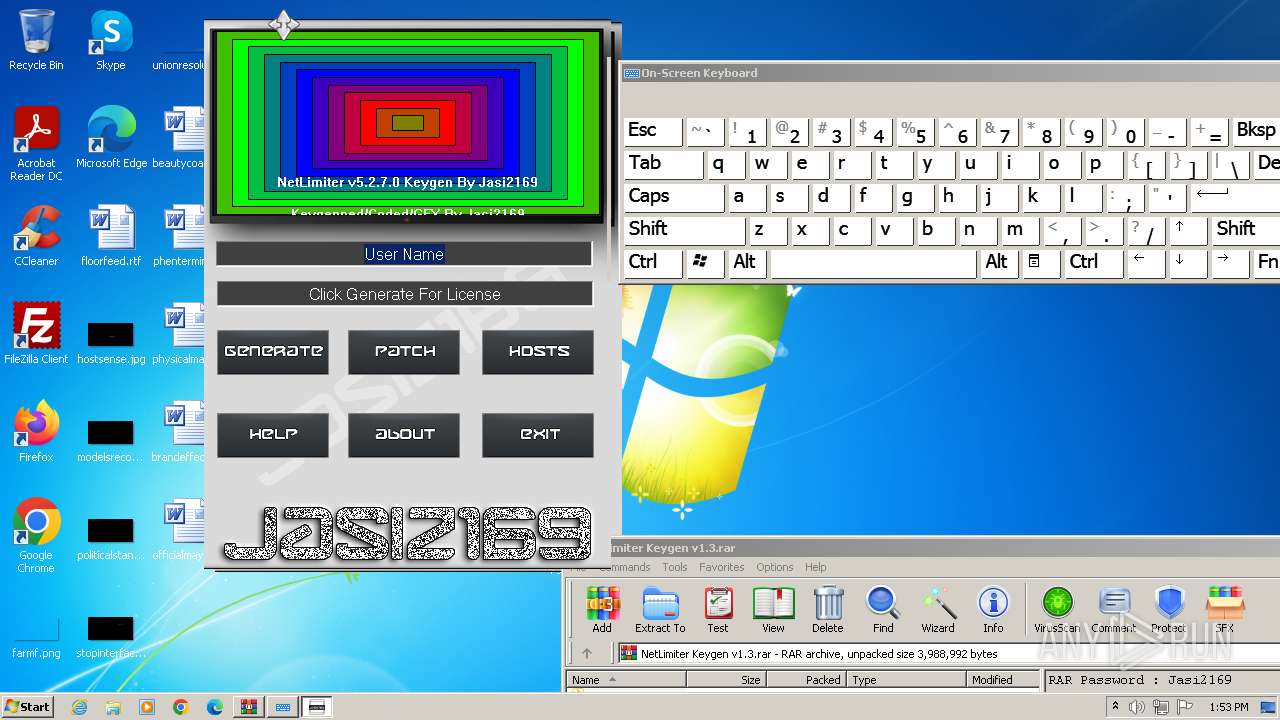
Task: Click clock showing 1:53 PM
Action: coord(1228,707)
